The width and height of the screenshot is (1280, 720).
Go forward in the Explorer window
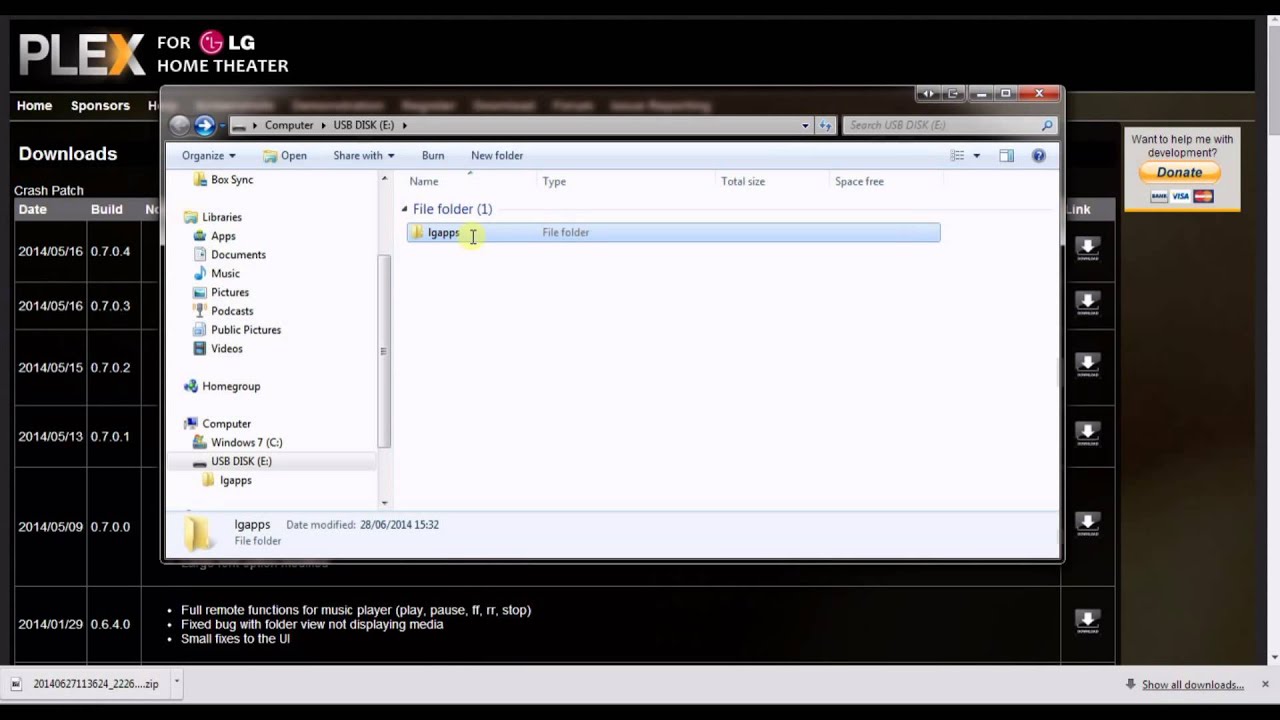coord(205,125)
